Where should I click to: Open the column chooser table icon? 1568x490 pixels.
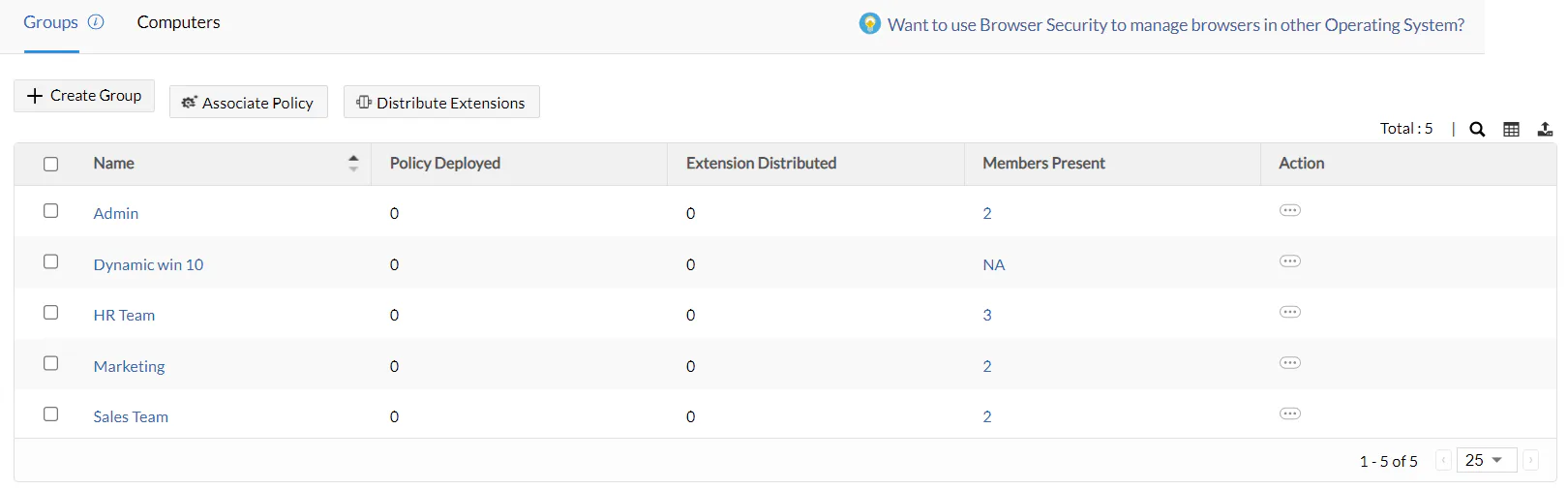[1511, 129]
